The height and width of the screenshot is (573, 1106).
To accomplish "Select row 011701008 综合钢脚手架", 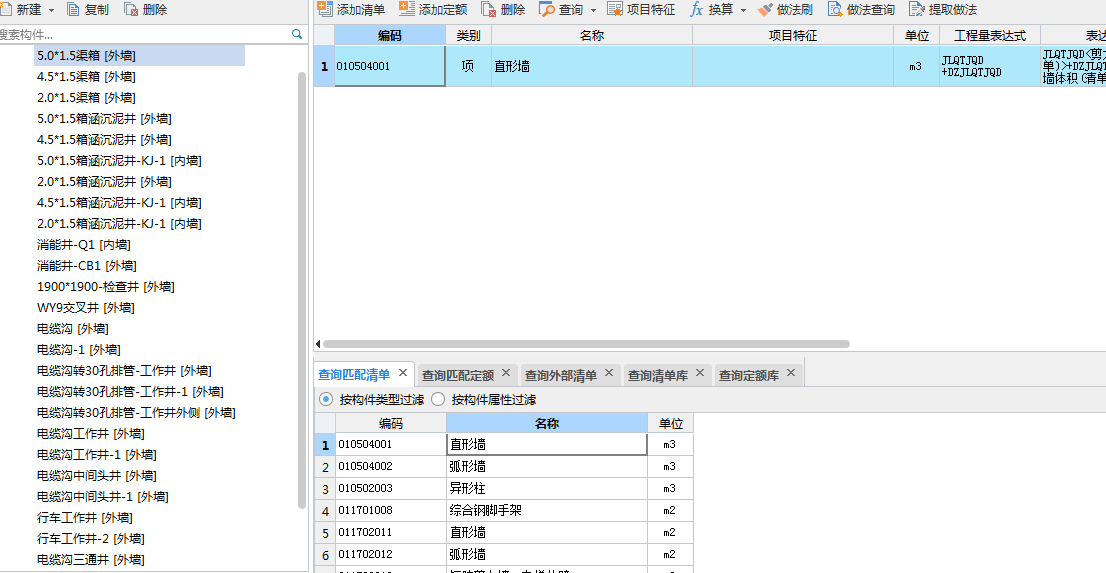I will (504, 510).
